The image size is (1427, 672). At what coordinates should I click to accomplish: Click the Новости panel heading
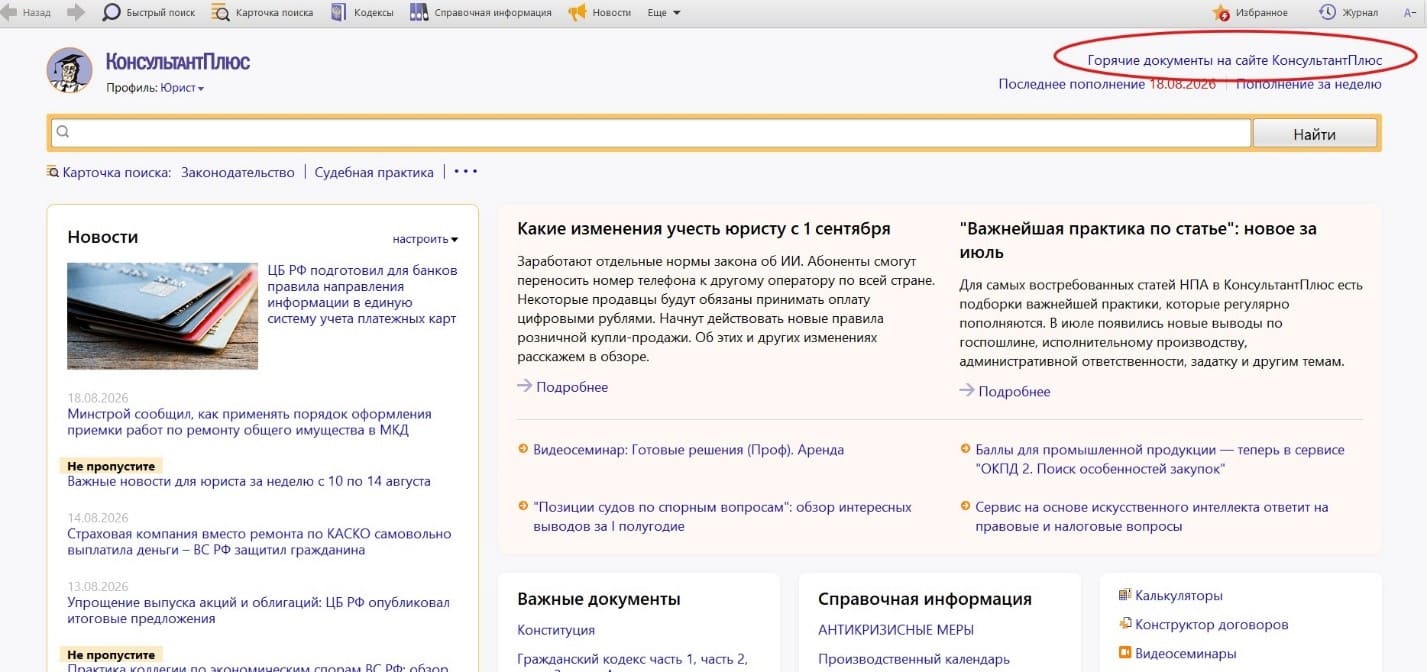click(103, 237)
